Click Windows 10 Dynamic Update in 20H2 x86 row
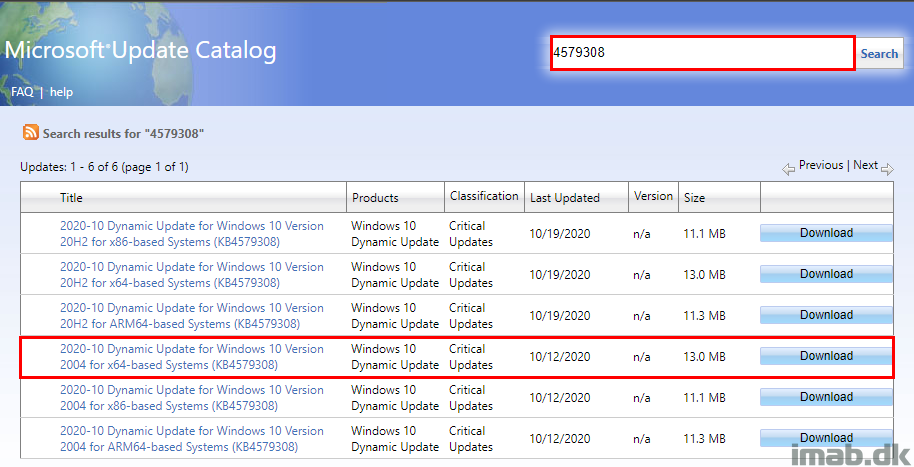This screenshot has width=914, height=467. tap(395, 234)
